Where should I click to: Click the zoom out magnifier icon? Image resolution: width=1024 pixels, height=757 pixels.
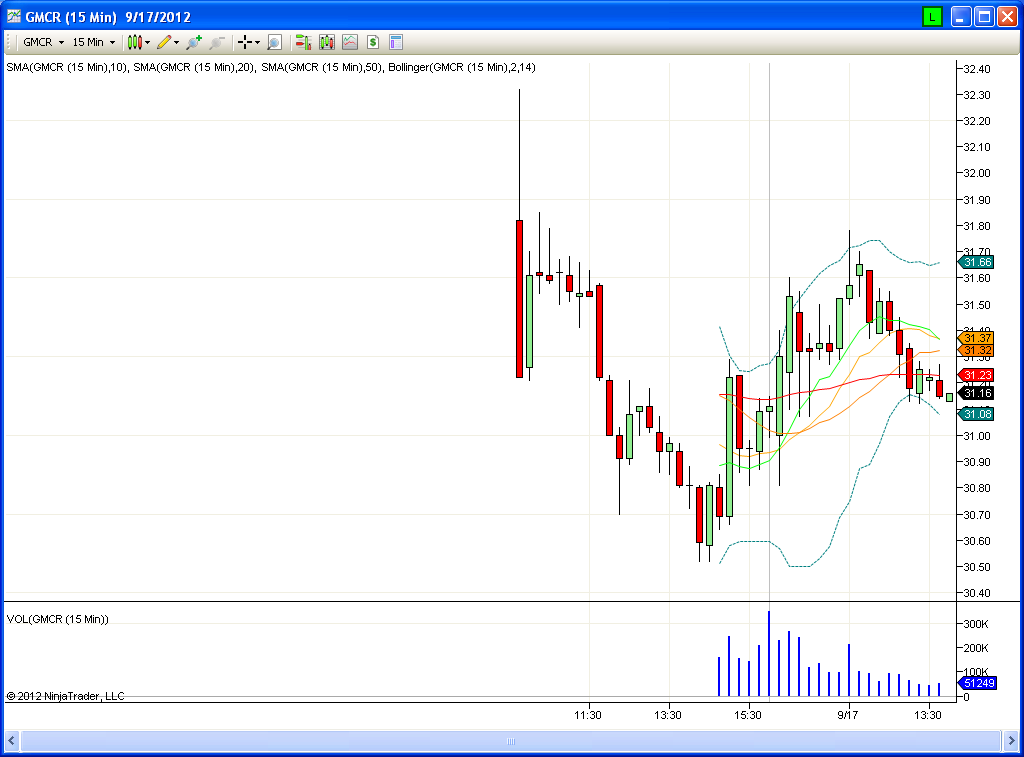pos(217,42)
